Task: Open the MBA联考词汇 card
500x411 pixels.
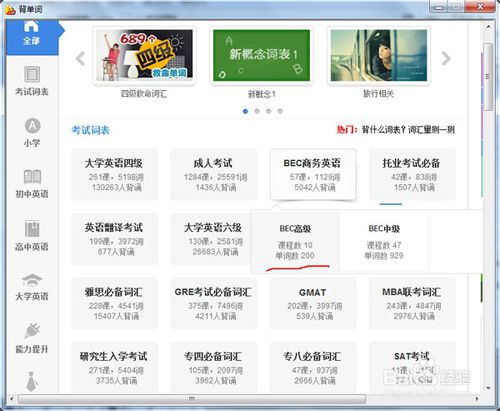Action: (412, 303)
